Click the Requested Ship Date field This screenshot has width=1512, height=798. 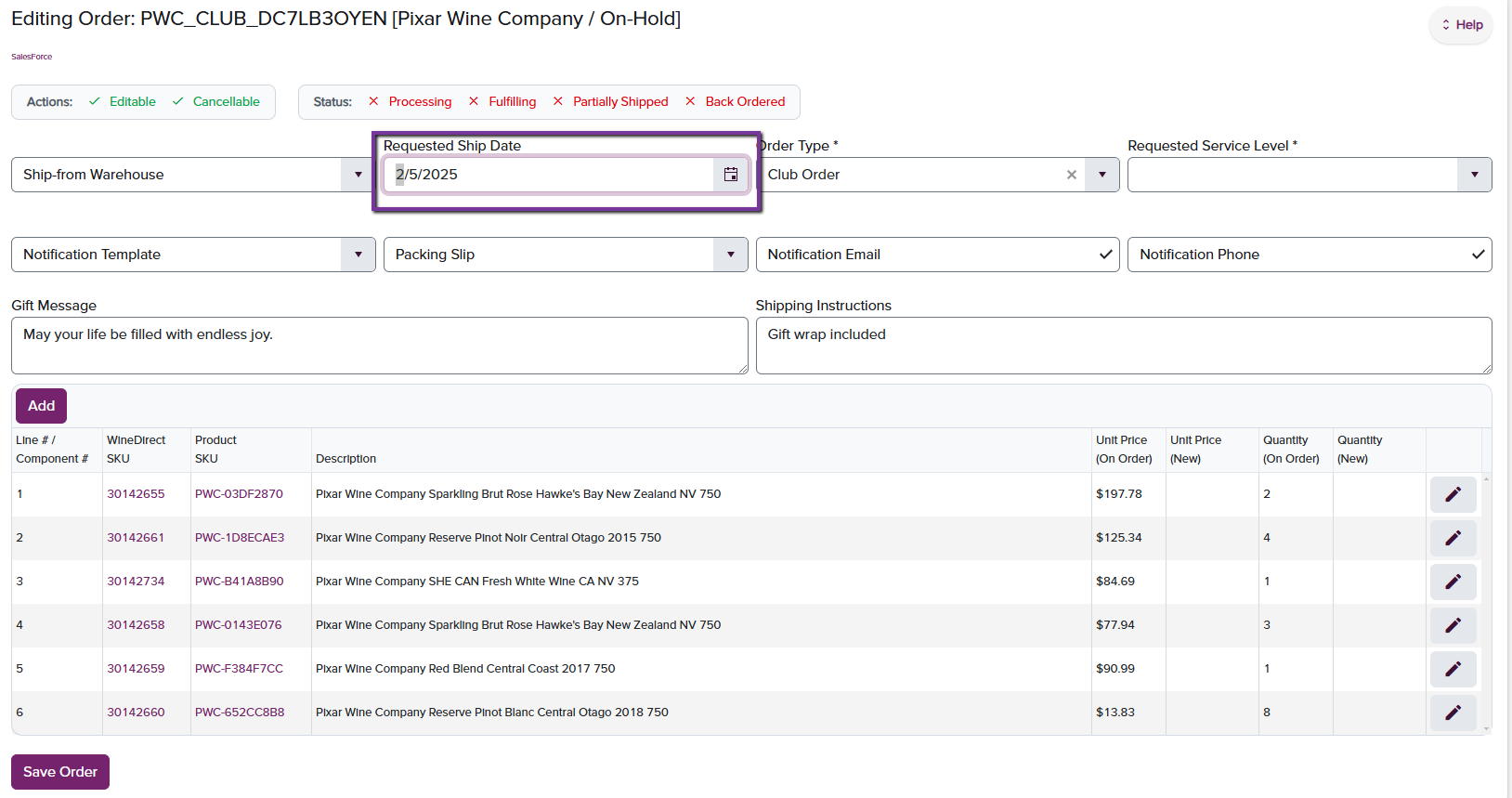tap(548, 175)
